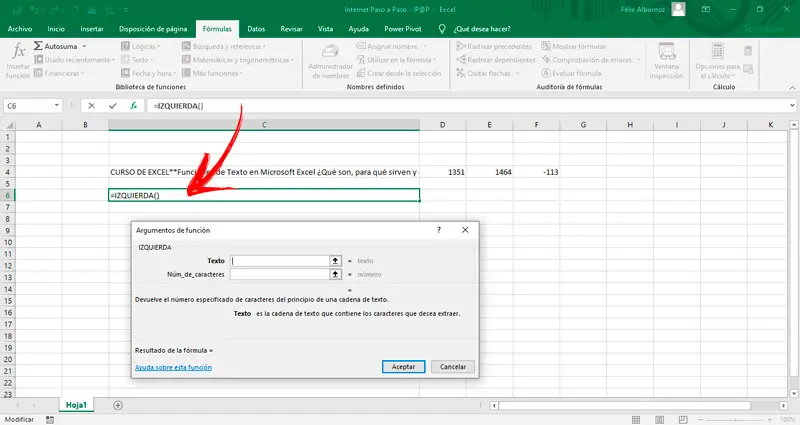
Task: Click the collapse-dialog icon beside Texto field
Action: (335, 260)
